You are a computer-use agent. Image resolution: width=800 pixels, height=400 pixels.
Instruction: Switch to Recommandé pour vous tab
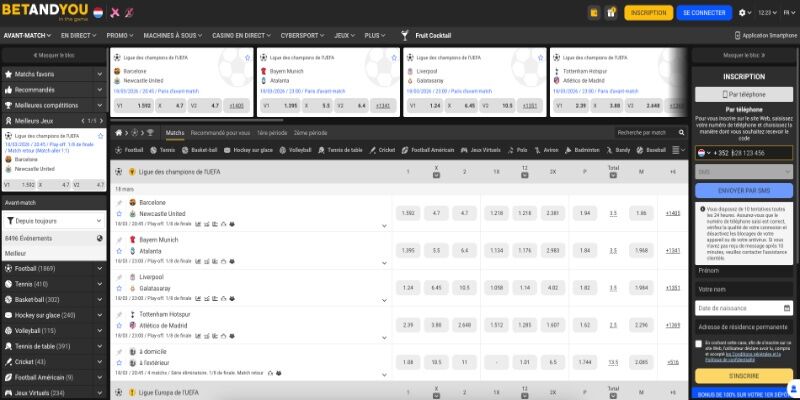tap(220, 133)
